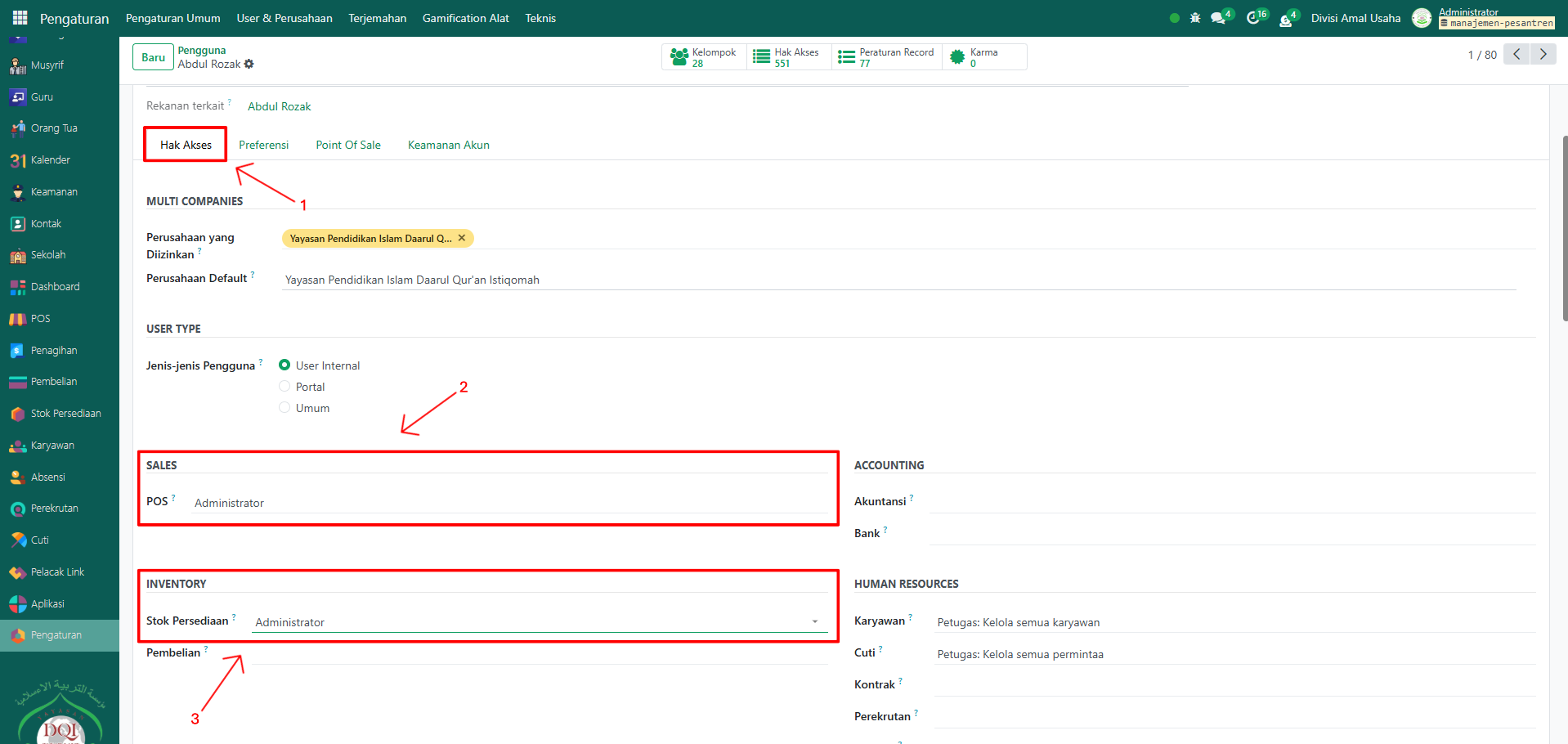This screenshot has width=1568, height=744.
Task: Open the POS app in the sidebar
Action: (40, 319)
